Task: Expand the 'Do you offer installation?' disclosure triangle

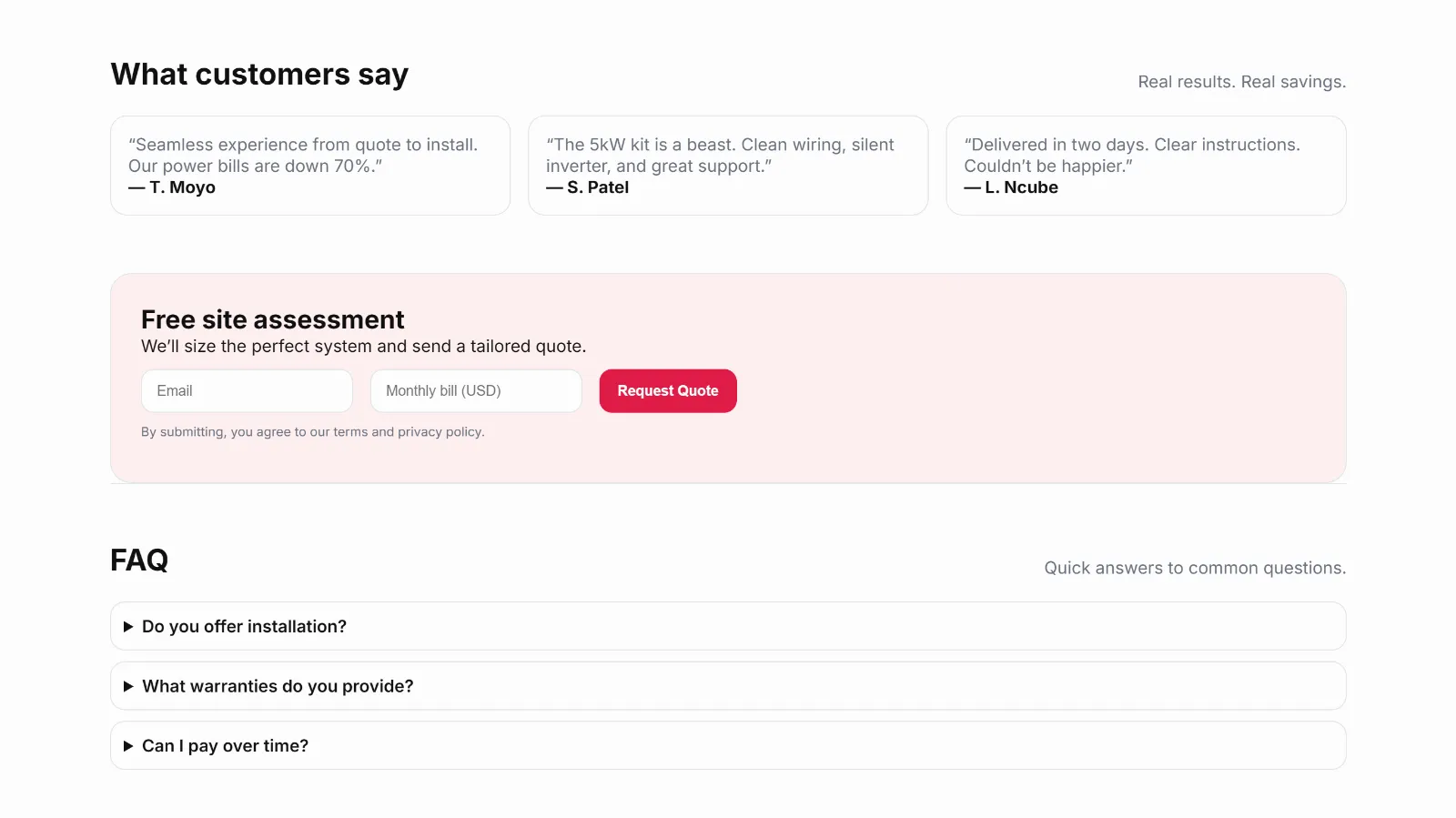Action: click(x=128, y=627)
